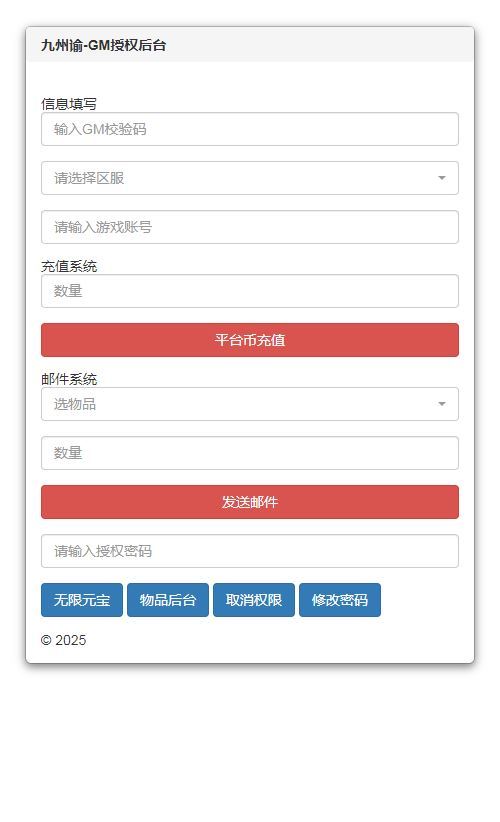The height and width of the screenshot is (822, 500).
Task: Click the caret arrow on 选物品 selector
Action: tap(441, 404)
